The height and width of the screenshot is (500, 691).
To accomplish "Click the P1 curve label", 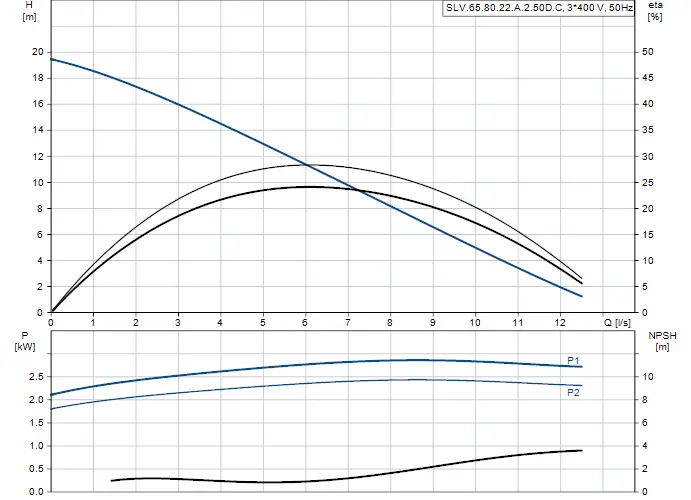I will (x=573, y=361).
